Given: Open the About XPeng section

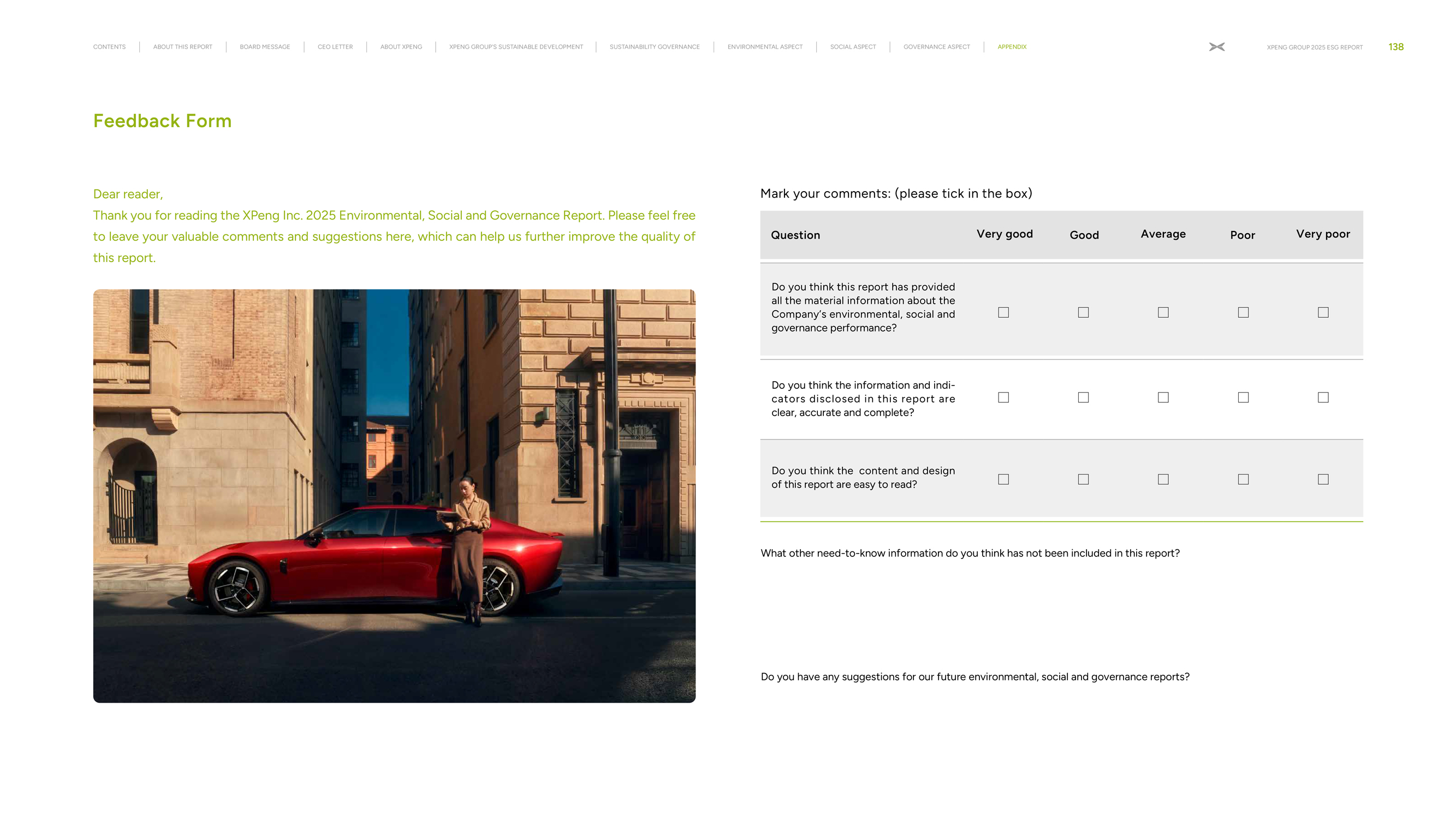Looking at the screenshot, I should coord(401,47).
